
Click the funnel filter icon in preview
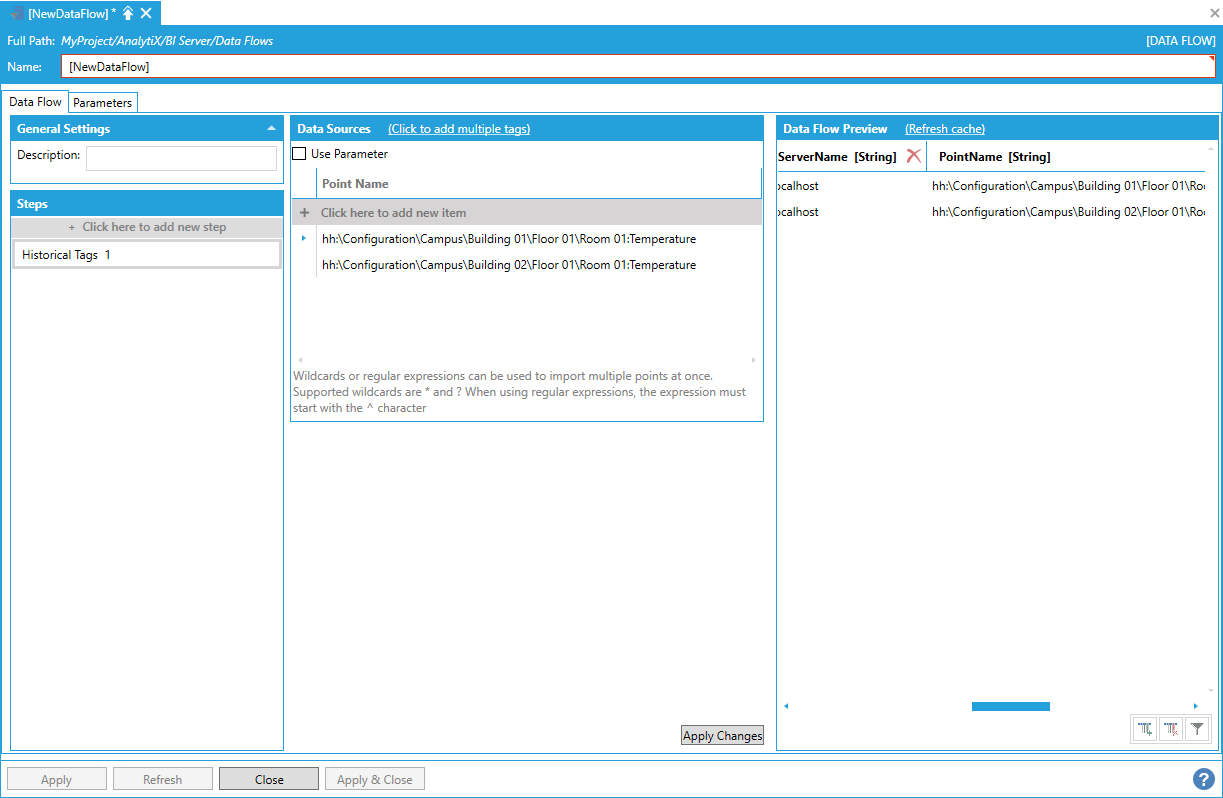pyautogui.click(x=1197, y=730)
